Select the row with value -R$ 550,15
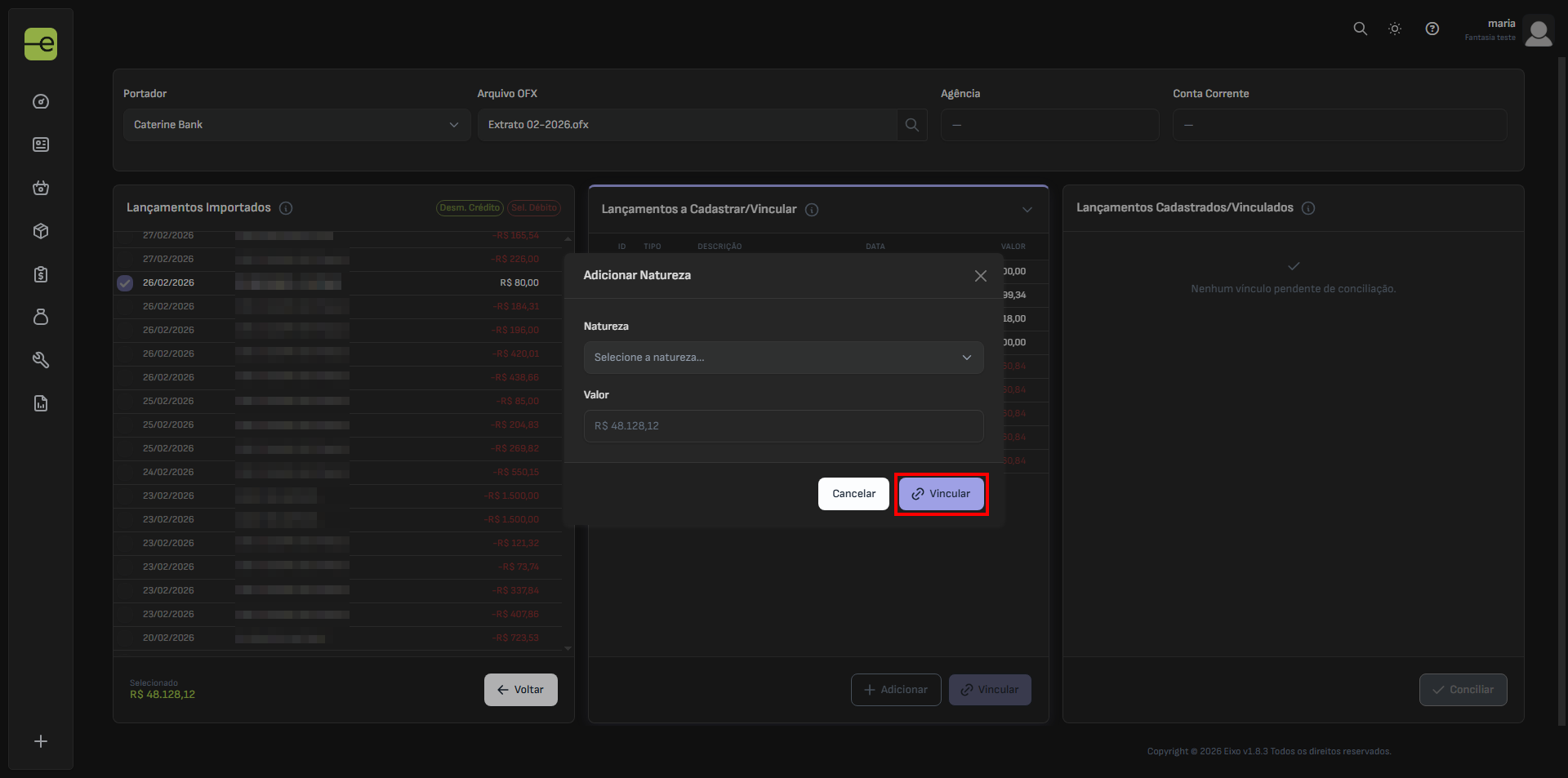Viewport: 1568px width, 778px height. (x=338, y=473)
